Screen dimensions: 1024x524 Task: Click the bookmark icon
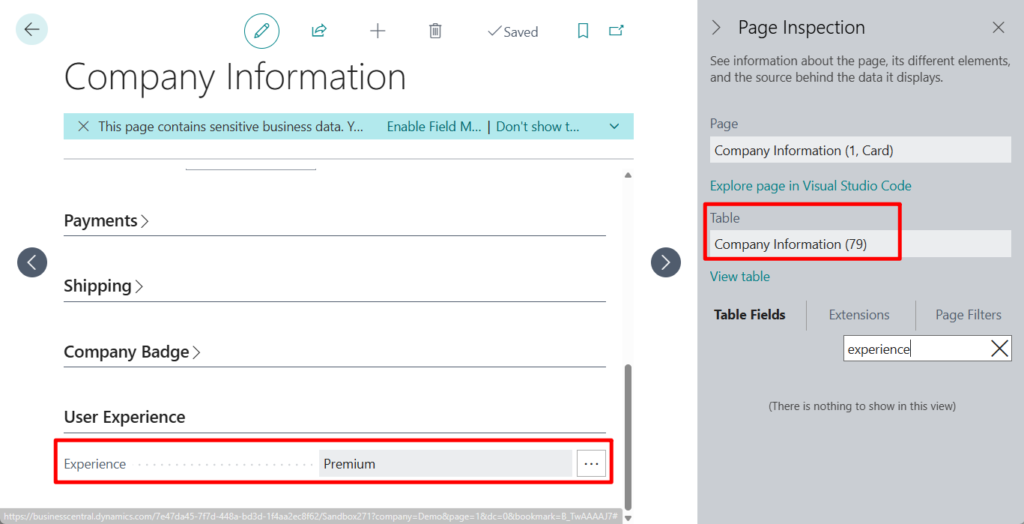583,31
